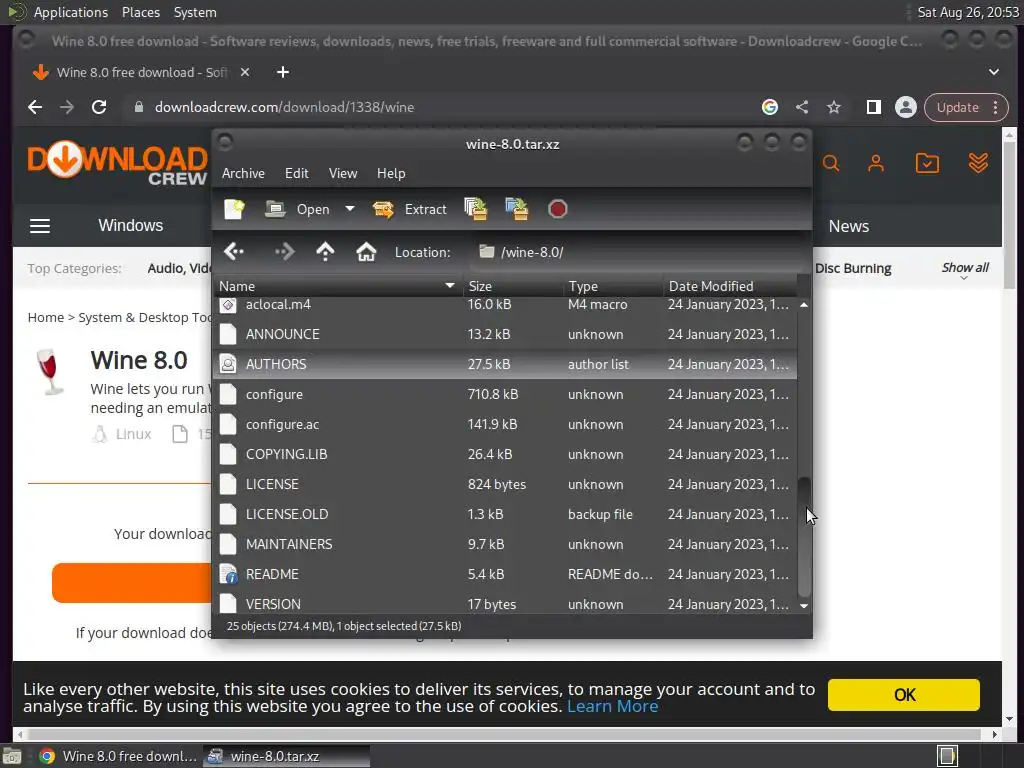
Task: Create a new archive via toolbar icon
Action: point(234,209)
